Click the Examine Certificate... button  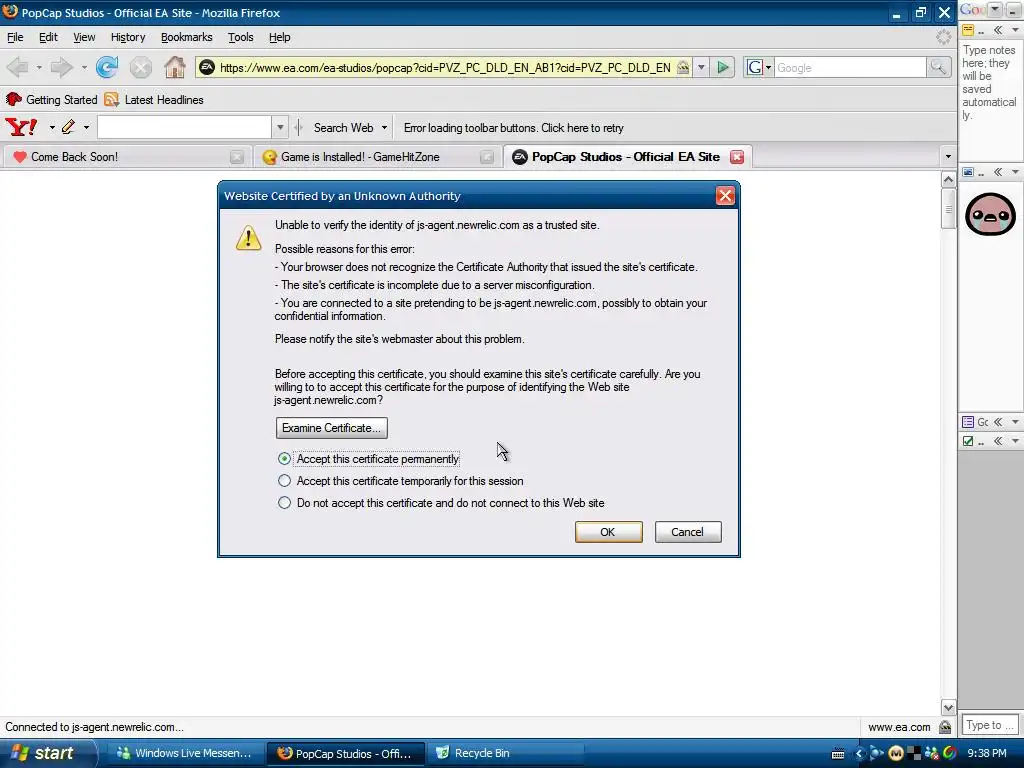pyautogui.click(x=331, y=428)
